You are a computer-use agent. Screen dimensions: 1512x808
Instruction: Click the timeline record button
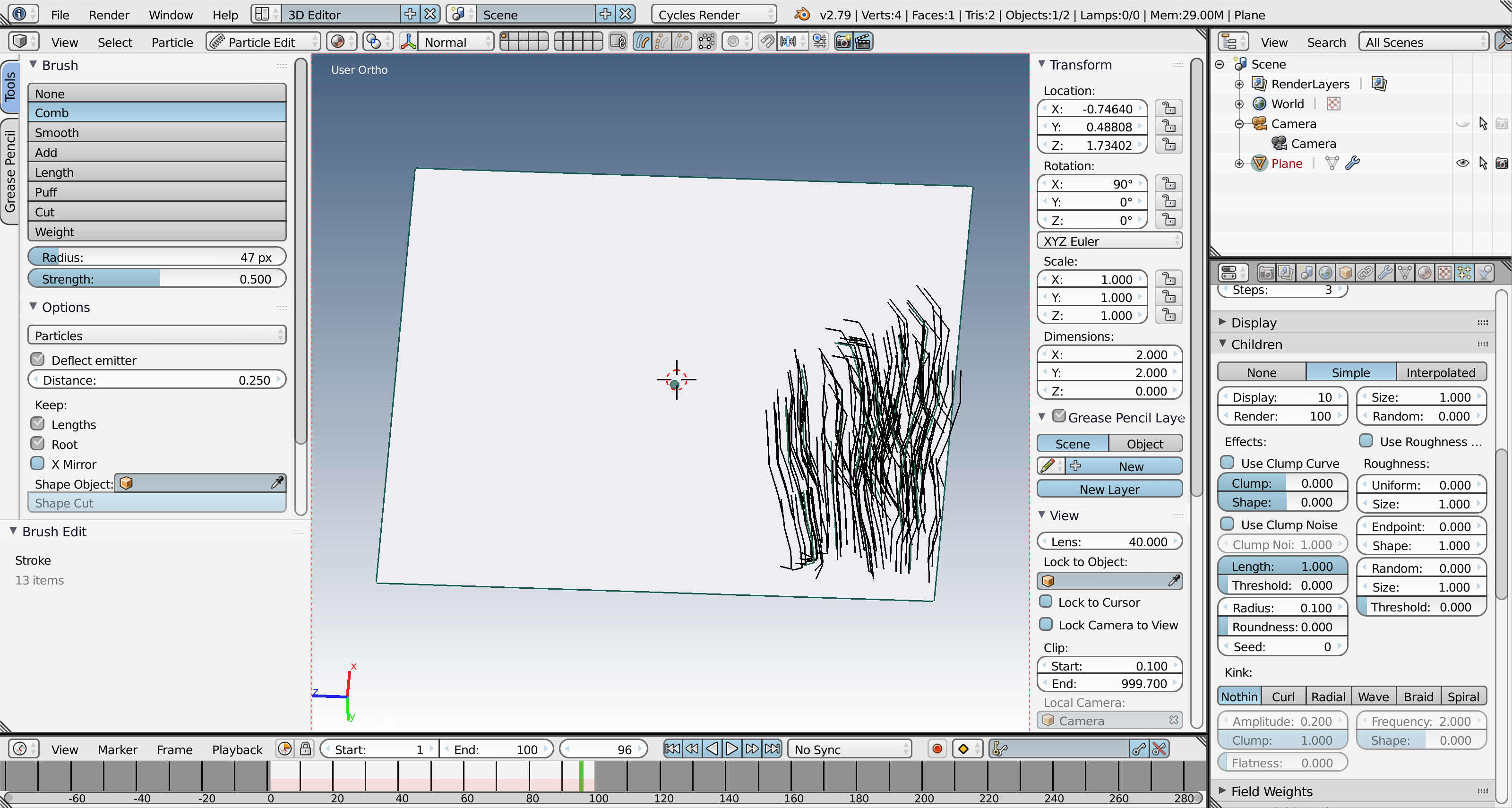937,749
